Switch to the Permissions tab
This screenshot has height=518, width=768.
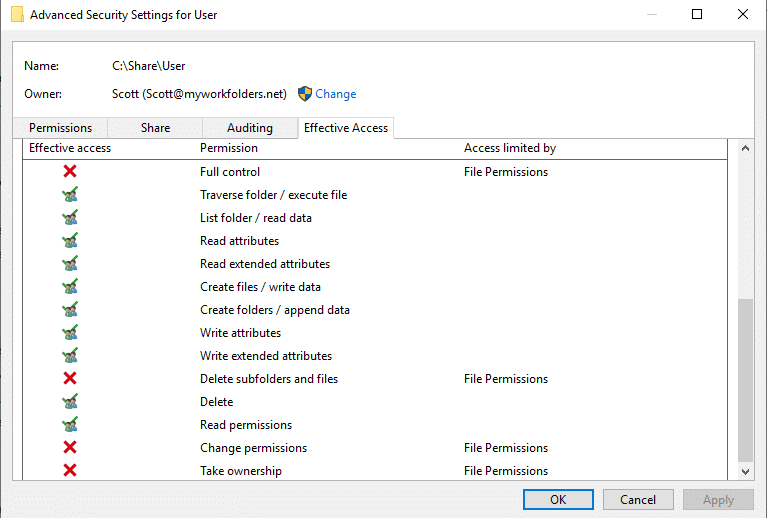[x=60, y=128]
